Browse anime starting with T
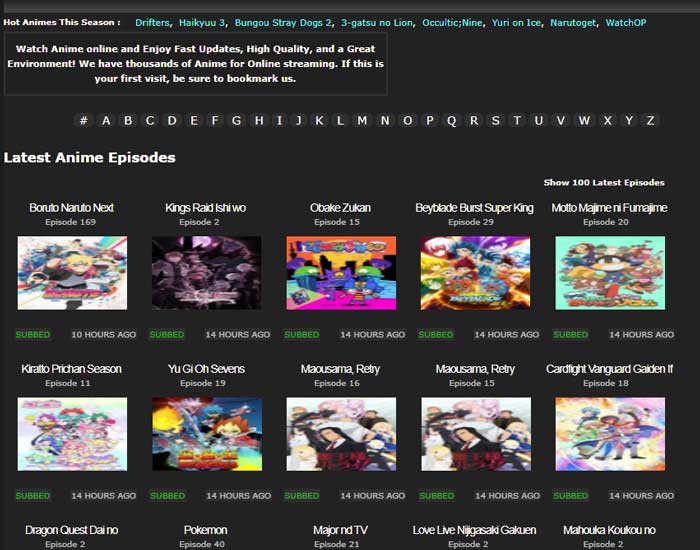700x550 pixels. coord(517,120)
